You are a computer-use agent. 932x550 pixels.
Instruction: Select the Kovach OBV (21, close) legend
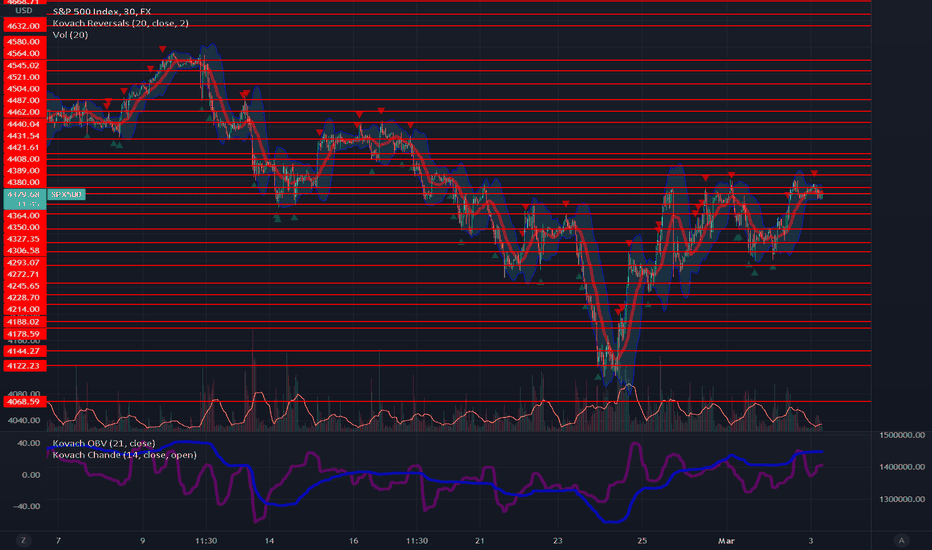click(103, 443)
